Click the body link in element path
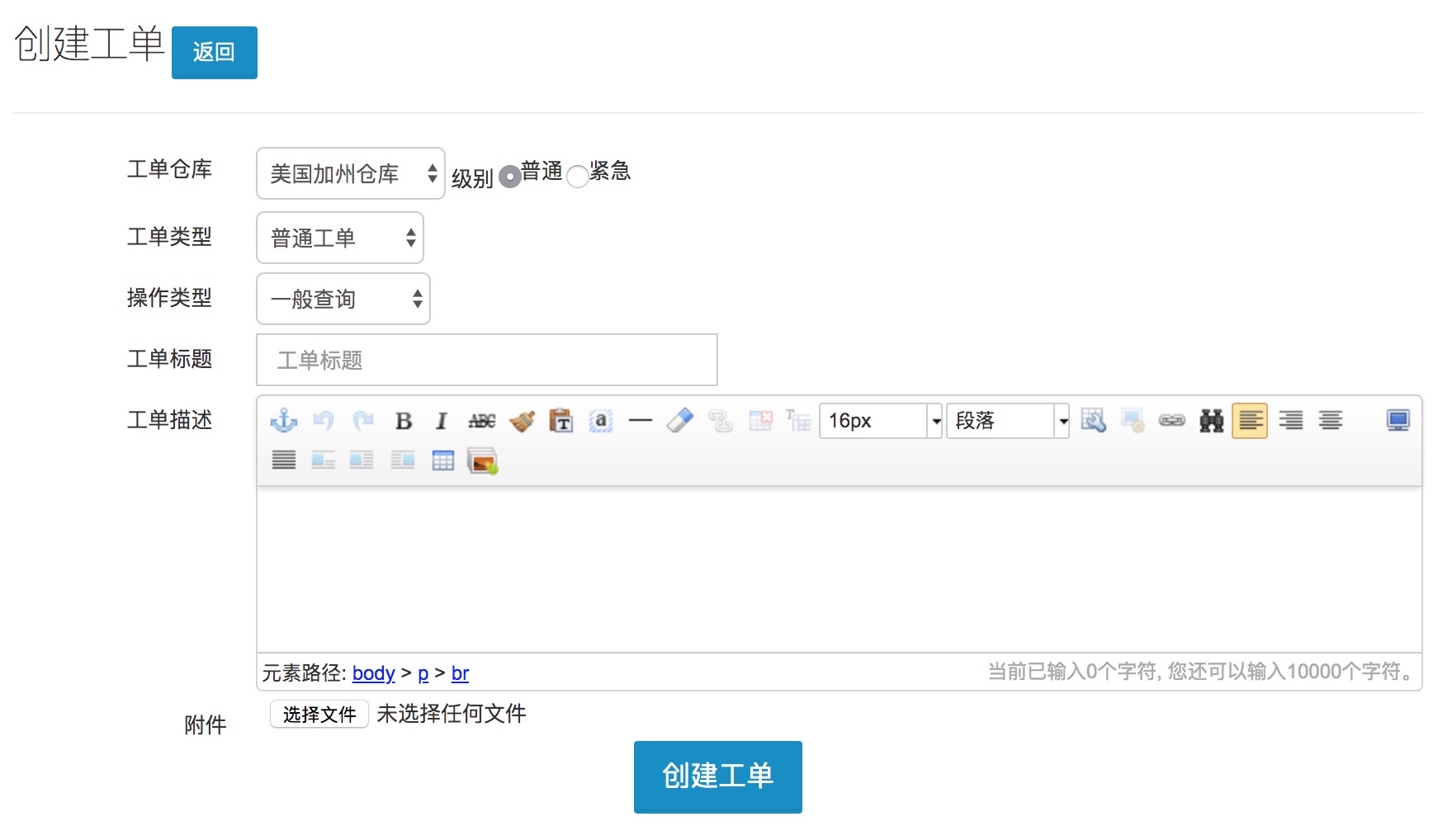The height and width of the screenshot is (840, 1438). click(x=373, y=673)
